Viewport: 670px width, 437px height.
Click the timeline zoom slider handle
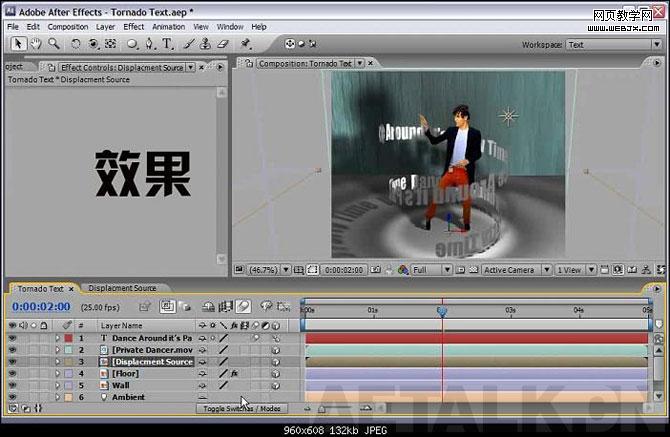coord(321,409)
